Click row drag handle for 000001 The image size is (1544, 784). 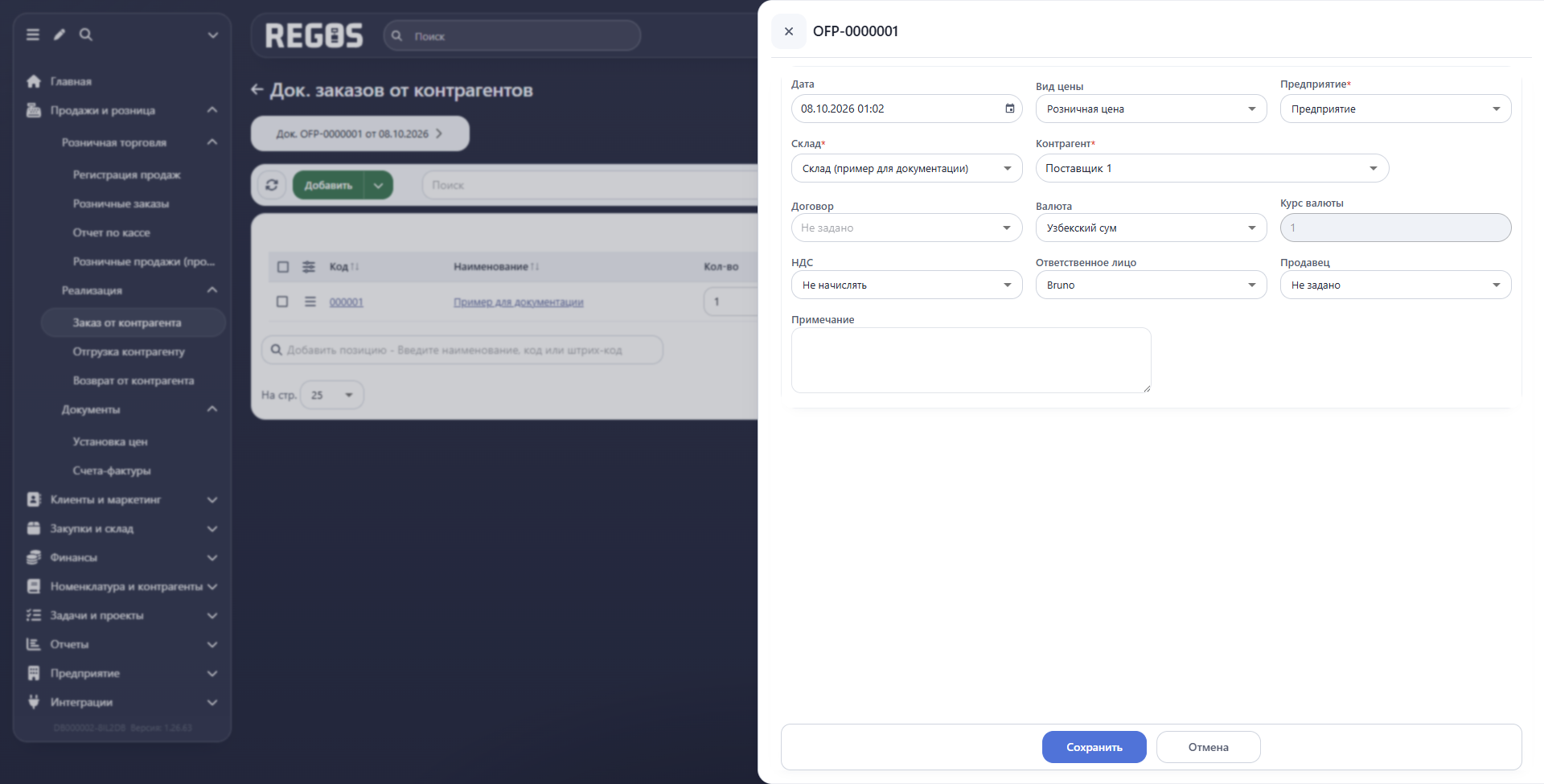[x=310, y=302]
